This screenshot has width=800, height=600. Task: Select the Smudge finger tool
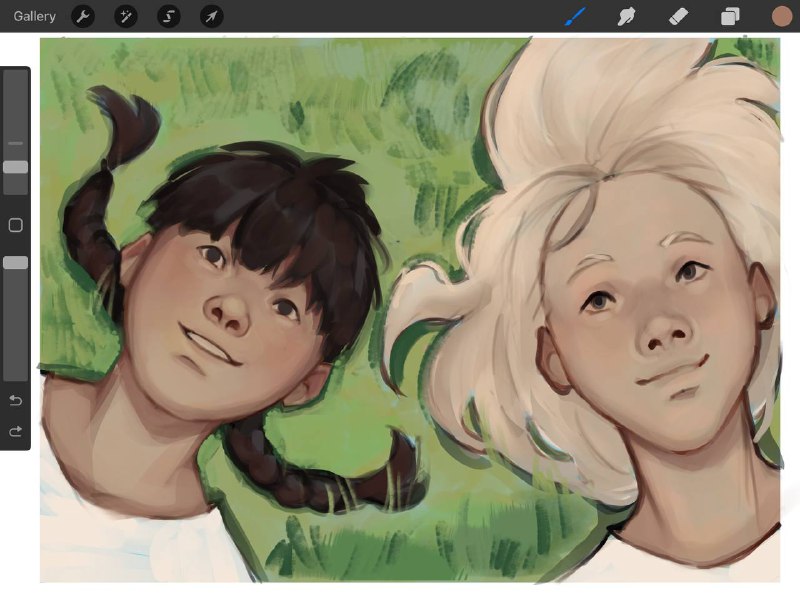click(626, 17)
